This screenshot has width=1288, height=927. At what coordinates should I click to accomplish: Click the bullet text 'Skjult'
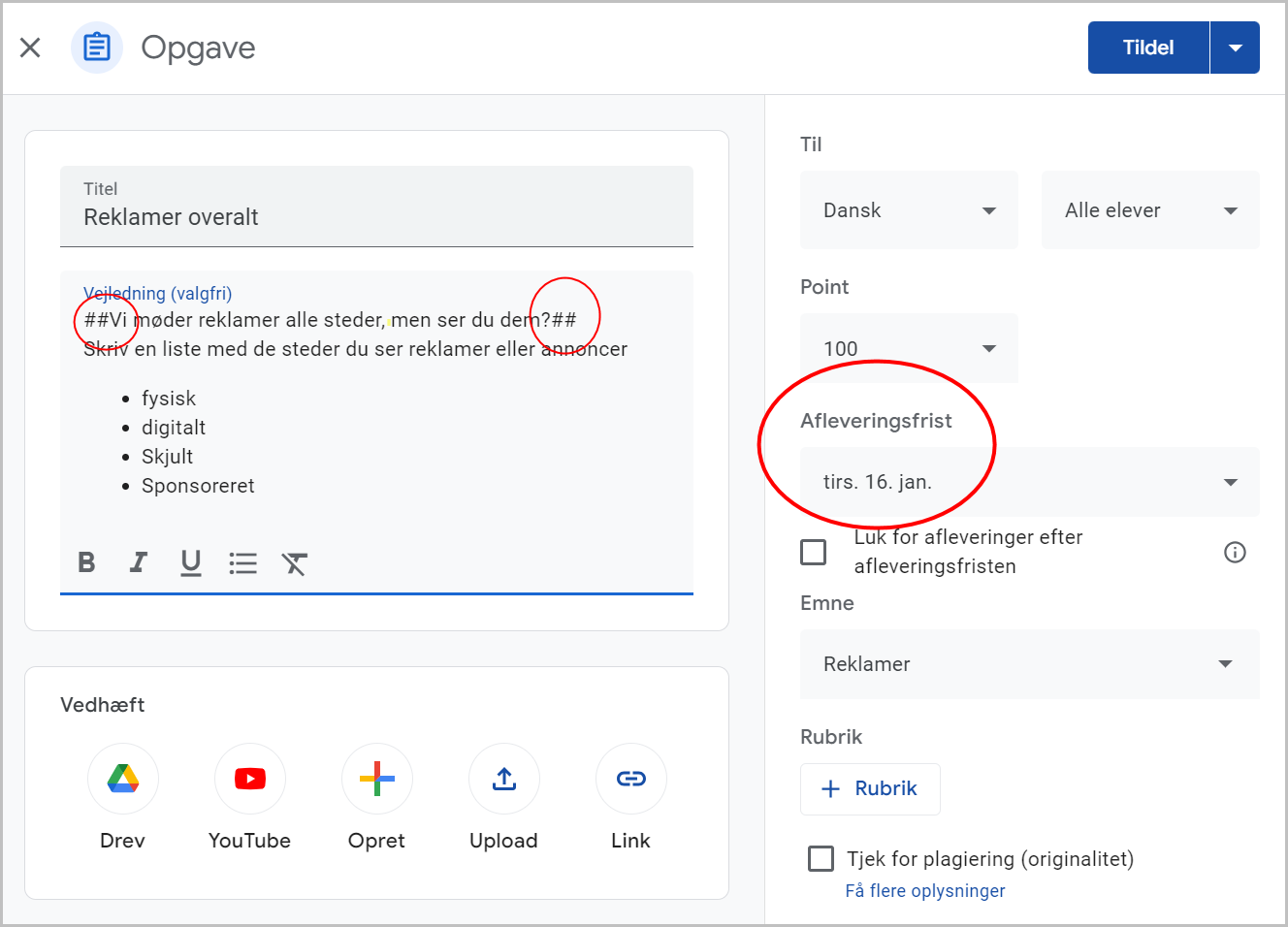[167, 457]
